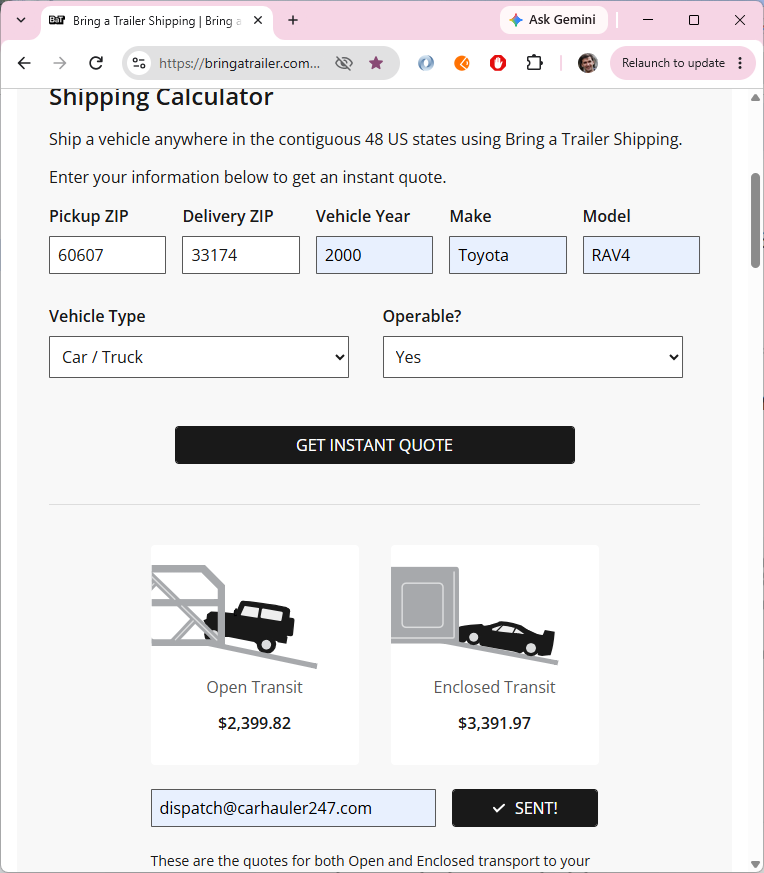Edit the email address field
The image size is (764, 873).
(293, 808)
